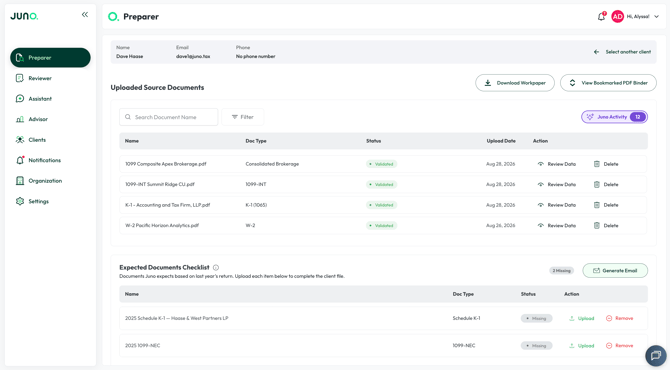Click the 2 Missing badge
This screenshot has height=370, width=670.
coord(561,271)
